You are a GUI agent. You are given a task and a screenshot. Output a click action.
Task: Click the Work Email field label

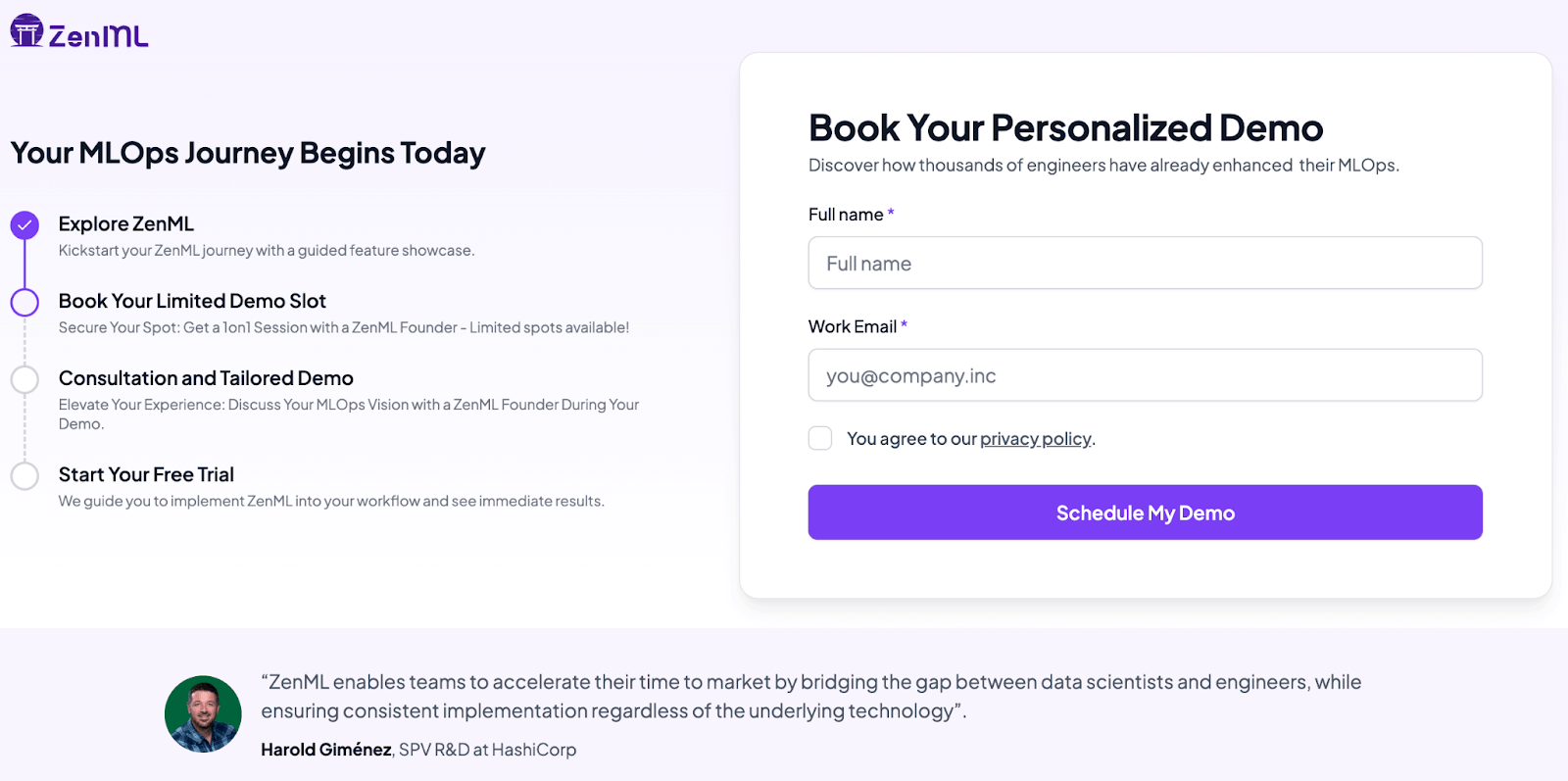pos(852,327)
